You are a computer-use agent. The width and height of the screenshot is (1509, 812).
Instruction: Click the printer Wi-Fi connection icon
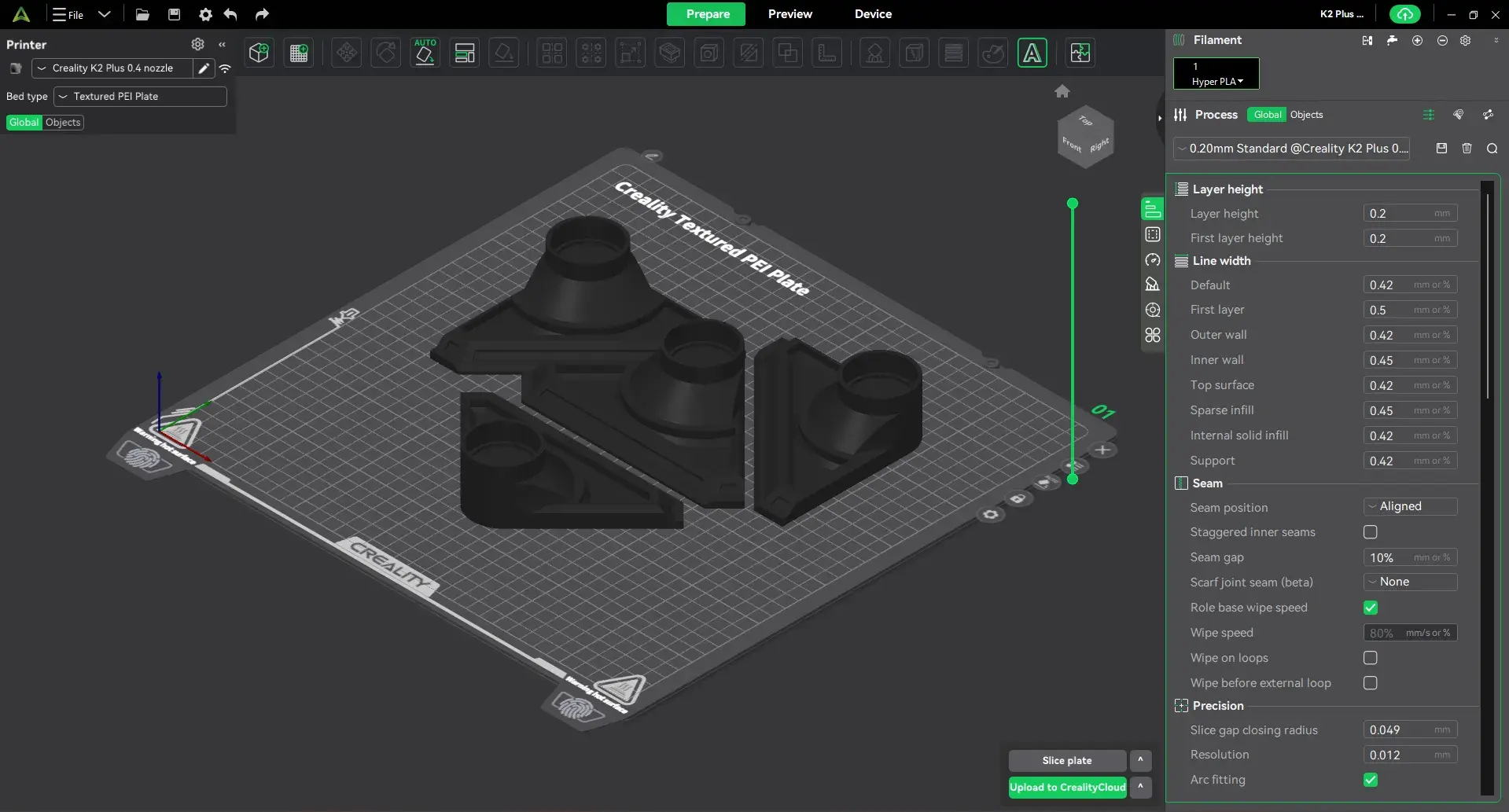pos(225,68)
